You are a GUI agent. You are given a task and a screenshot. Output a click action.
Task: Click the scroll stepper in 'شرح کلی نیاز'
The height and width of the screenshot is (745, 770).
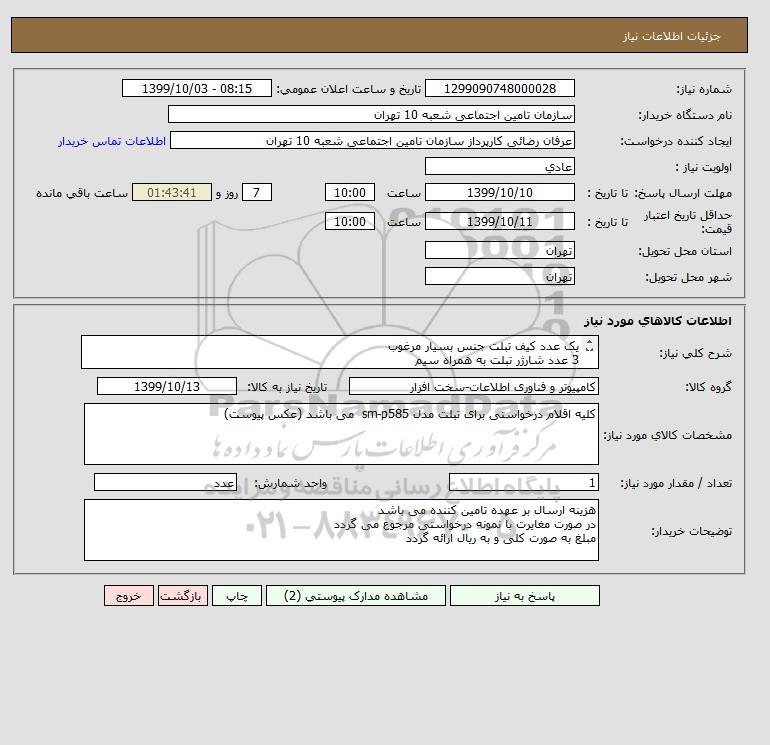pyautogui.click(x=590, y=346)
